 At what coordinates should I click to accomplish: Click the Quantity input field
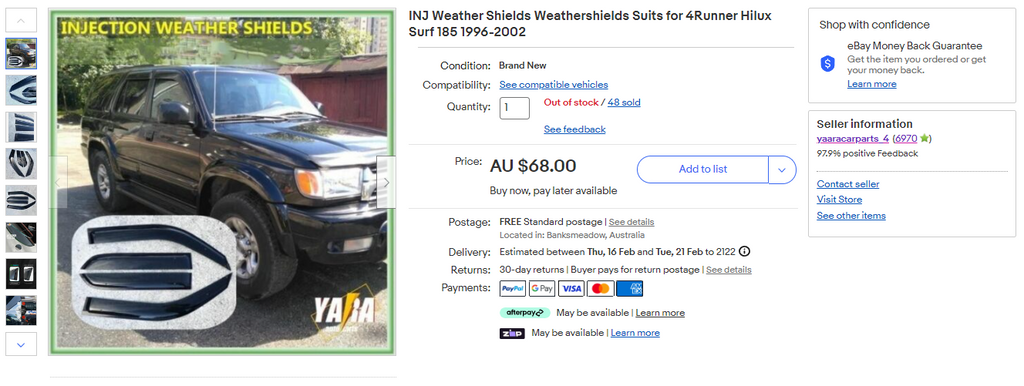(x=515, y=108)
